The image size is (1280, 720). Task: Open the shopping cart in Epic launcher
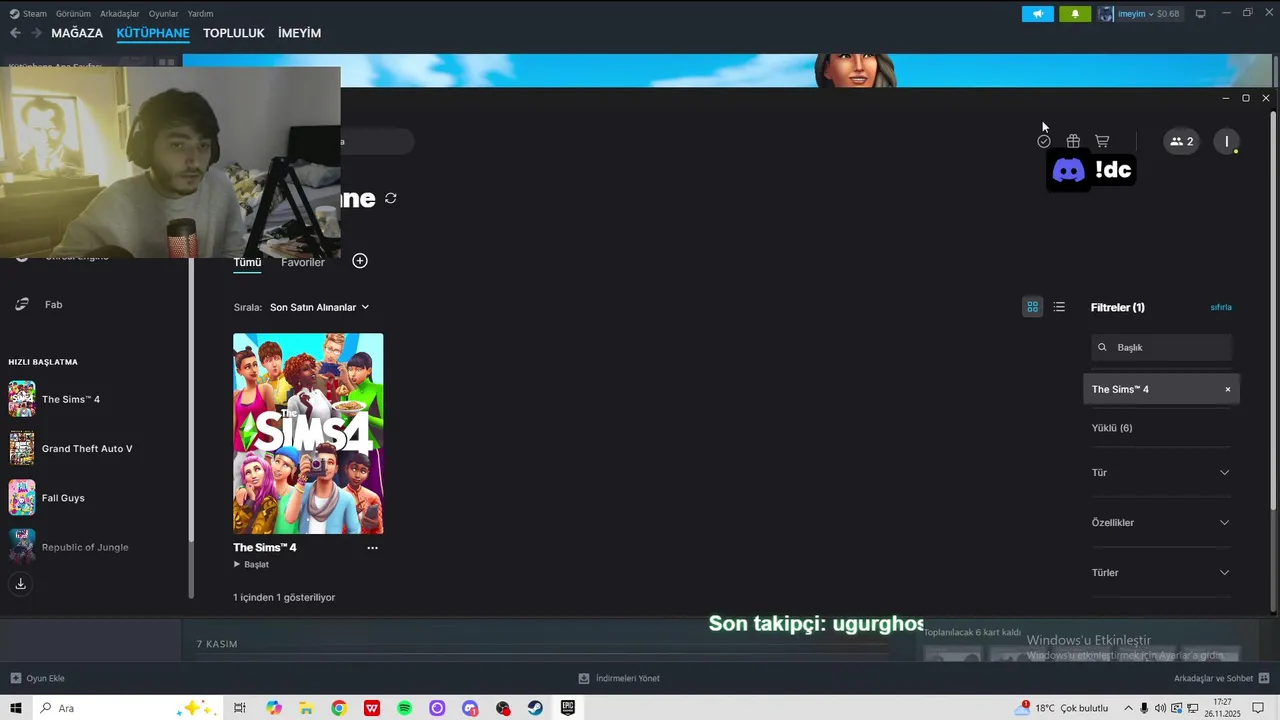[1102, 141]
